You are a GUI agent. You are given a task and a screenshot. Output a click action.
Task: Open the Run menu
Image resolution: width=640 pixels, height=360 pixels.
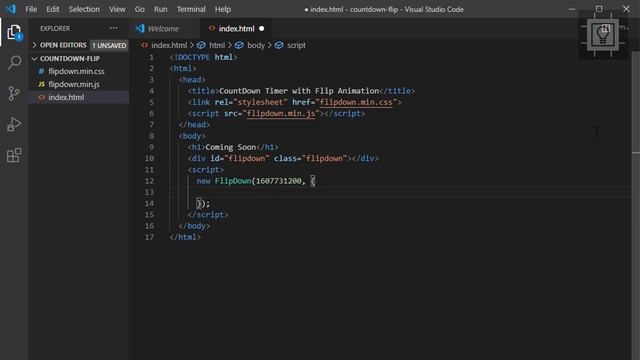160,9
